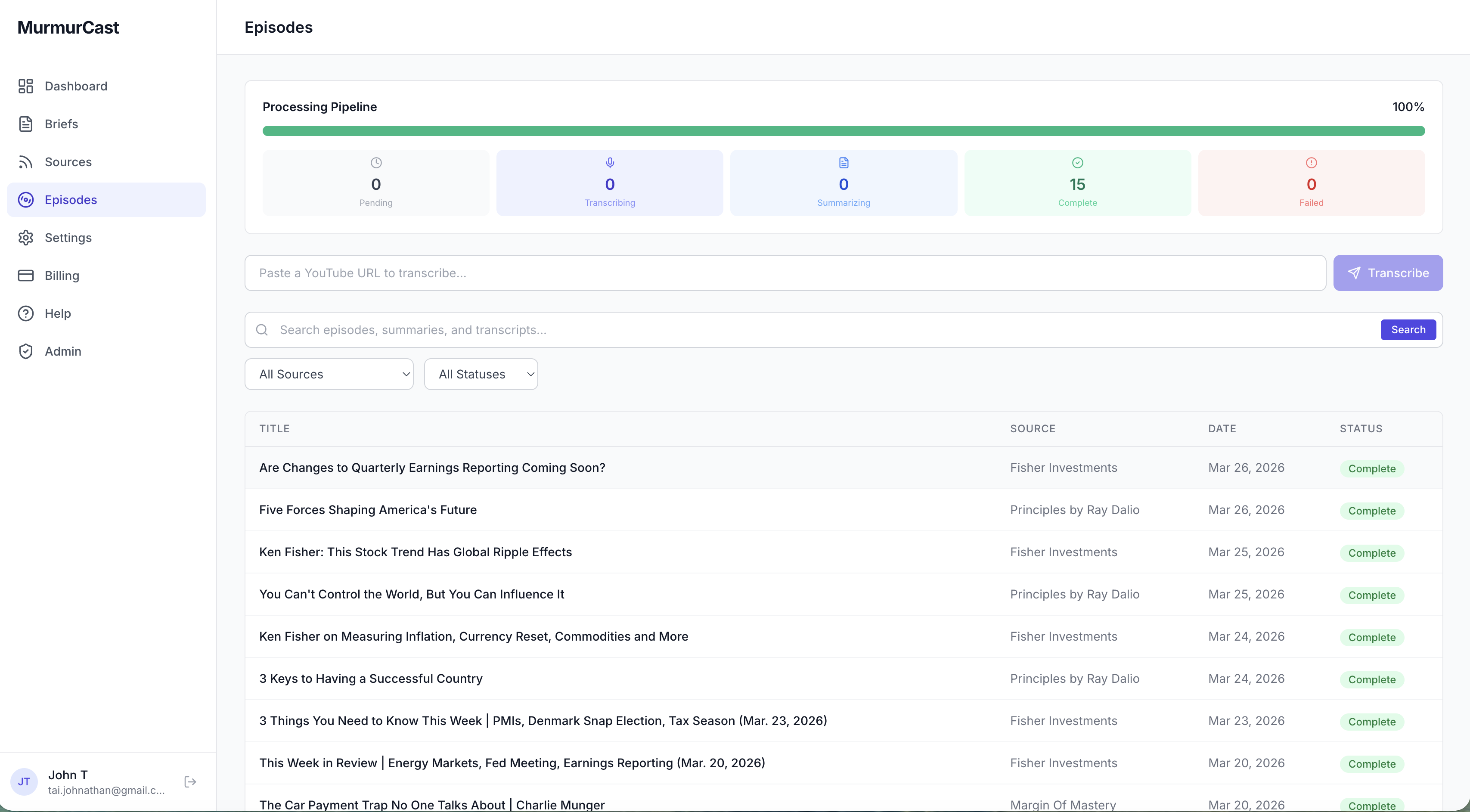Open the All Sources dropdown
The height and width of the screenshot is (812, 1470).
point(329,374)
